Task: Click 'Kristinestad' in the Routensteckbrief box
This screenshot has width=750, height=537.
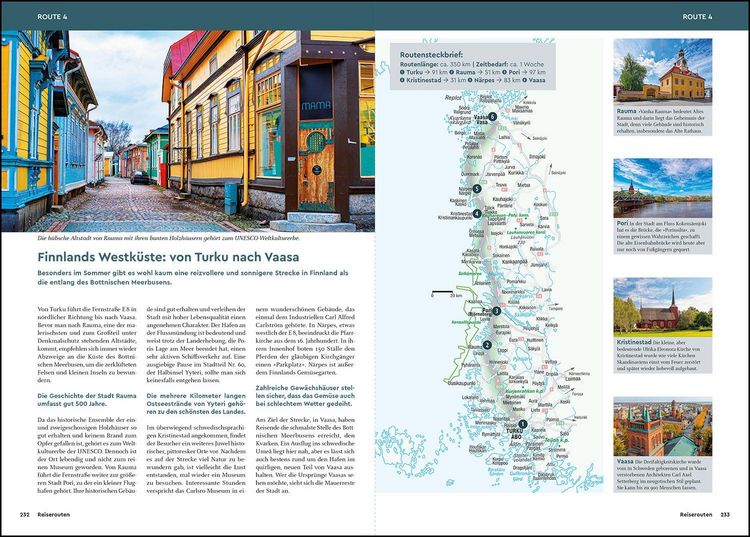Action: click(424, 80)
